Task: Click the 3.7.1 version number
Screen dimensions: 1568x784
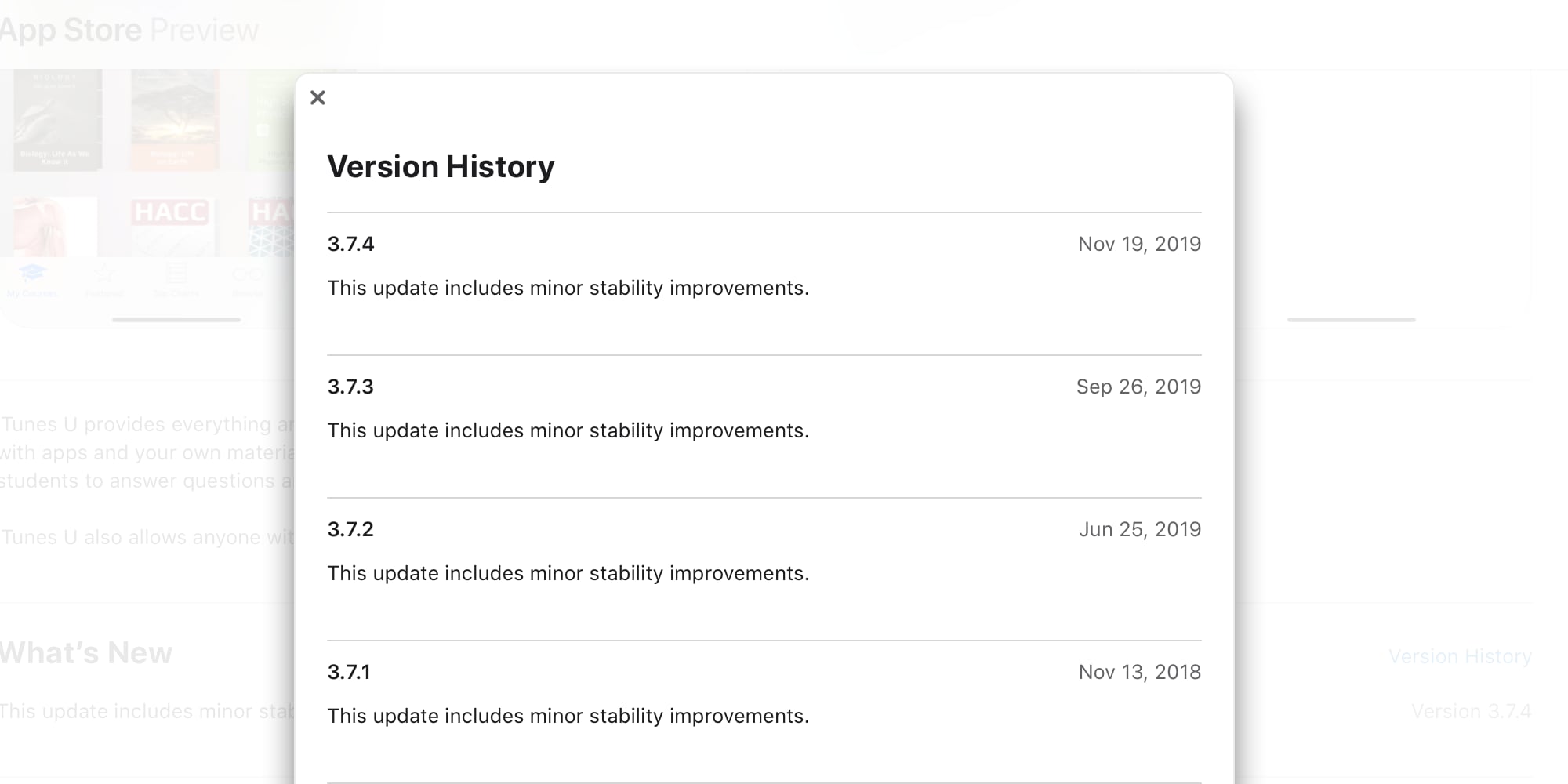Action: pyautogui.click(x=349, y=672)
